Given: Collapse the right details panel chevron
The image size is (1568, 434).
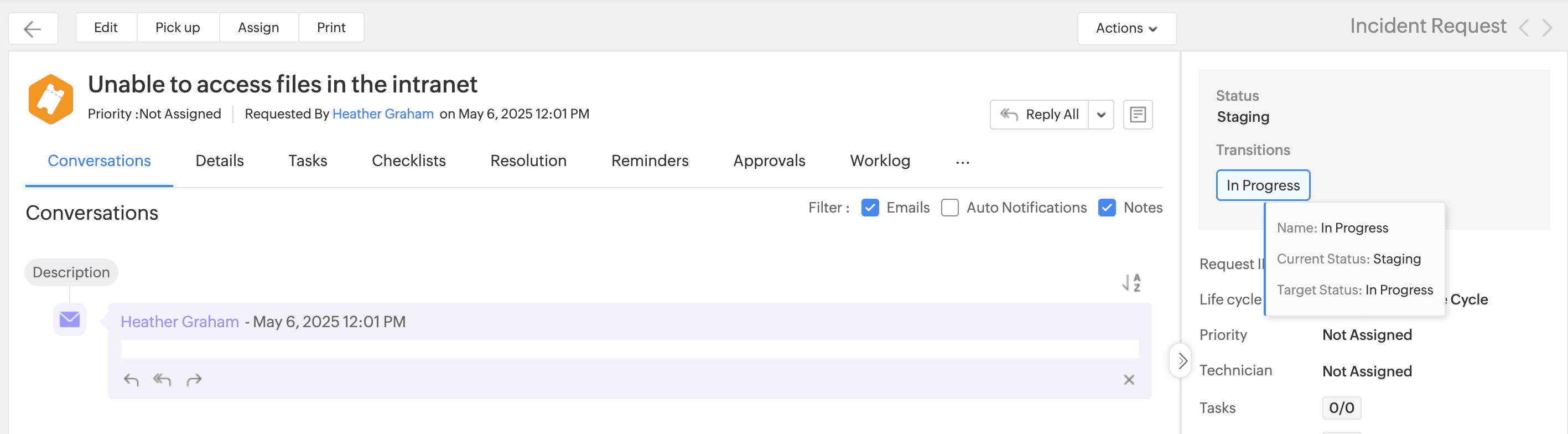Looking at the screenshot, I should tap(1181, 361).
